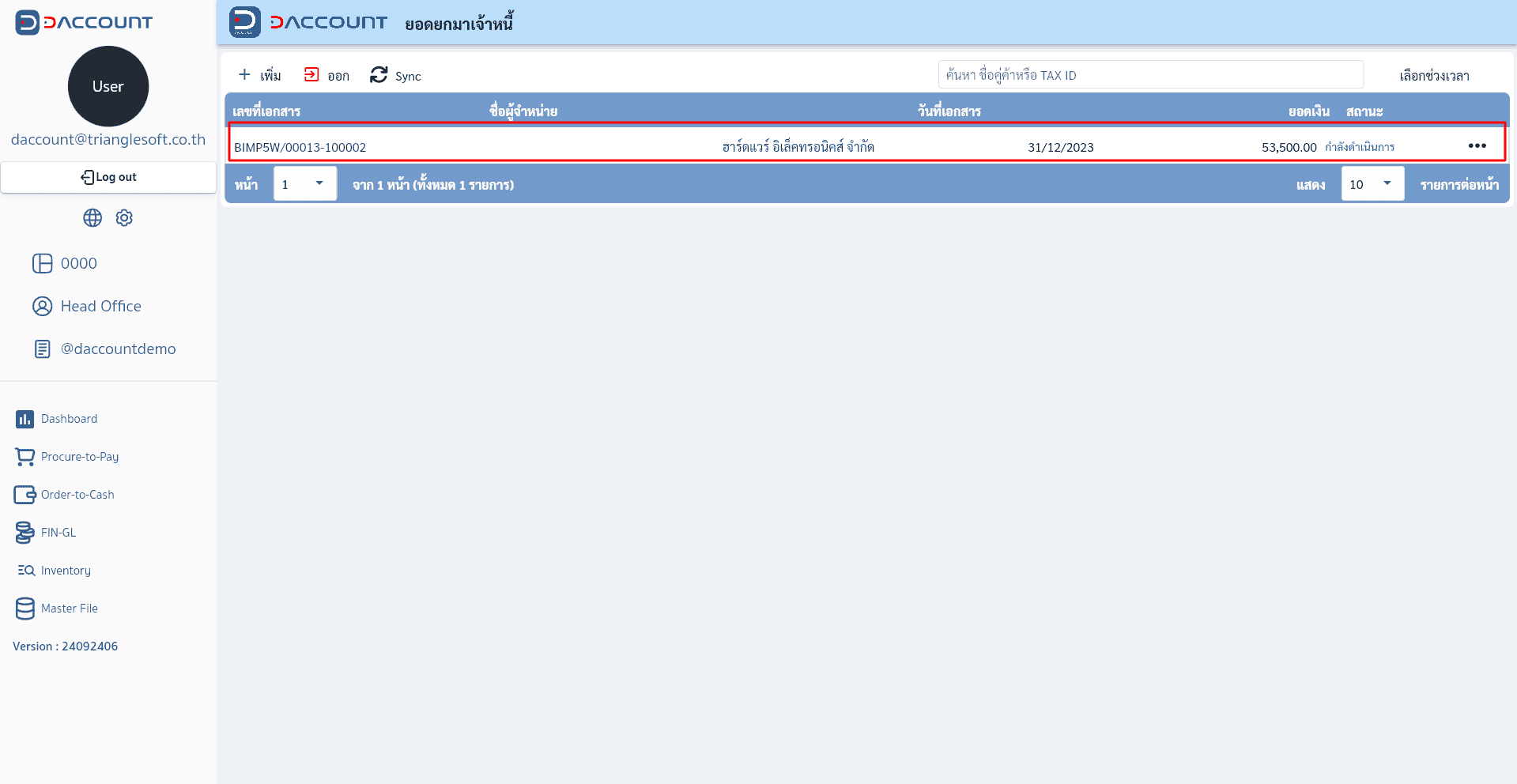
Task: Click document number BIMP5W/00013-100002
Action: pyautogui.click(x=300, y=147)
